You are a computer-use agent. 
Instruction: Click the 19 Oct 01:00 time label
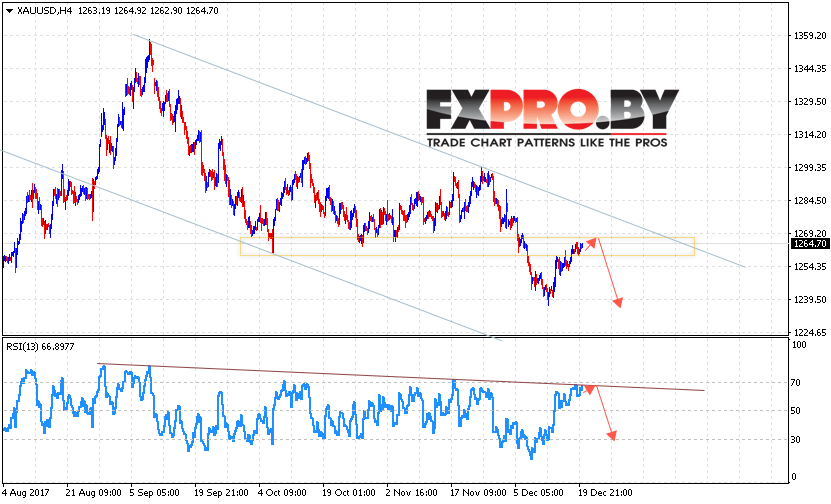tap(349, 492)
